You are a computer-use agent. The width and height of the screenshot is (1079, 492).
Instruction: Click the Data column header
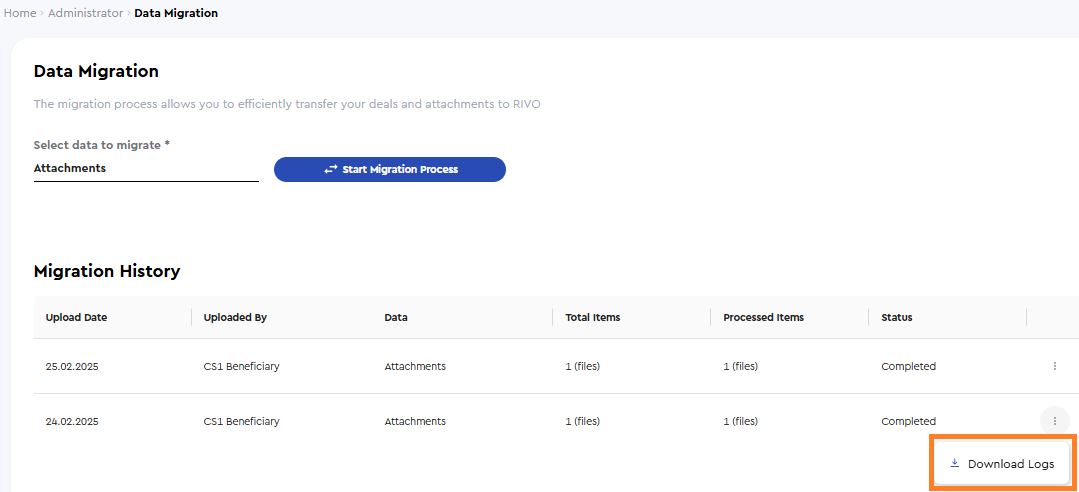pos(396,317)
